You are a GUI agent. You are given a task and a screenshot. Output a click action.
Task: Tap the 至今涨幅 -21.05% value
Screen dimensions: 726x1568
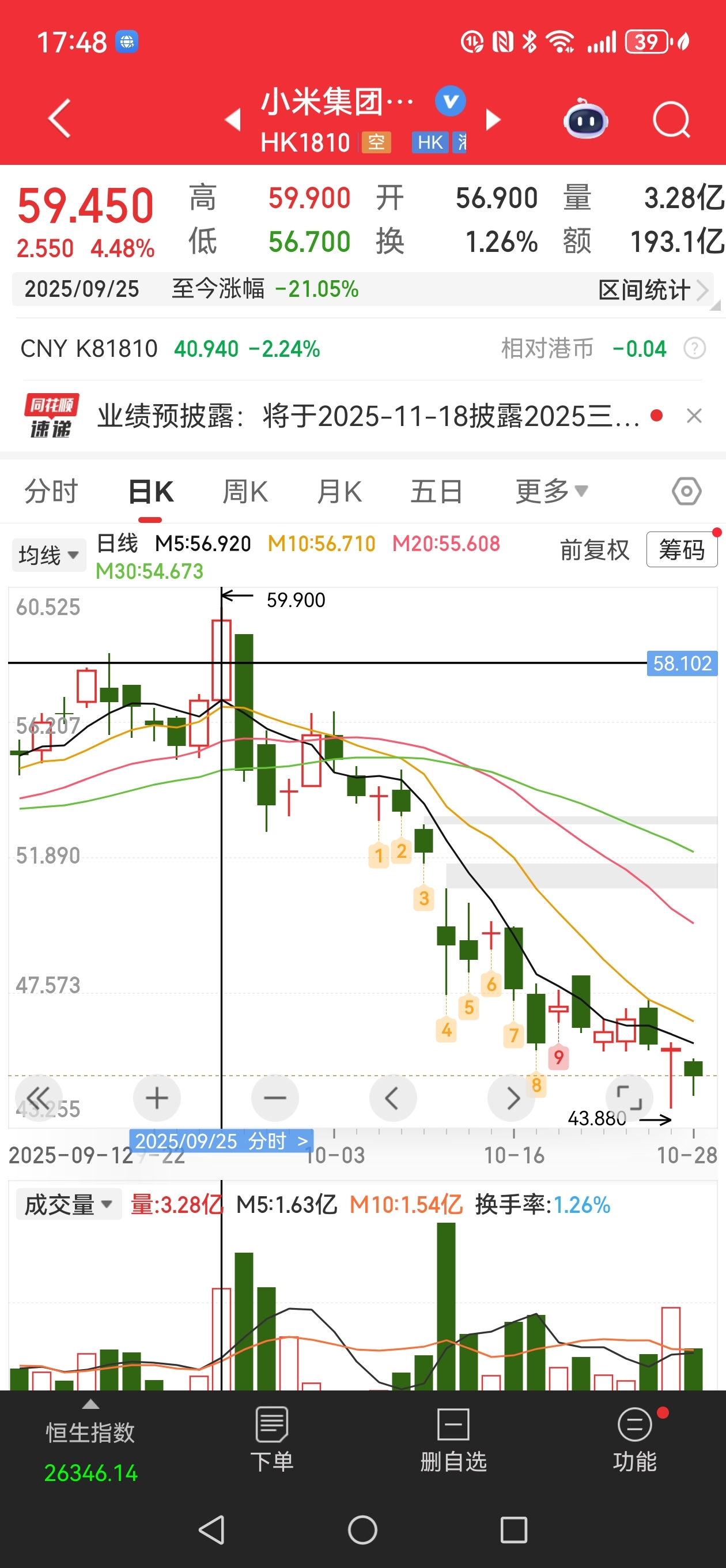(x=316, y=289)
